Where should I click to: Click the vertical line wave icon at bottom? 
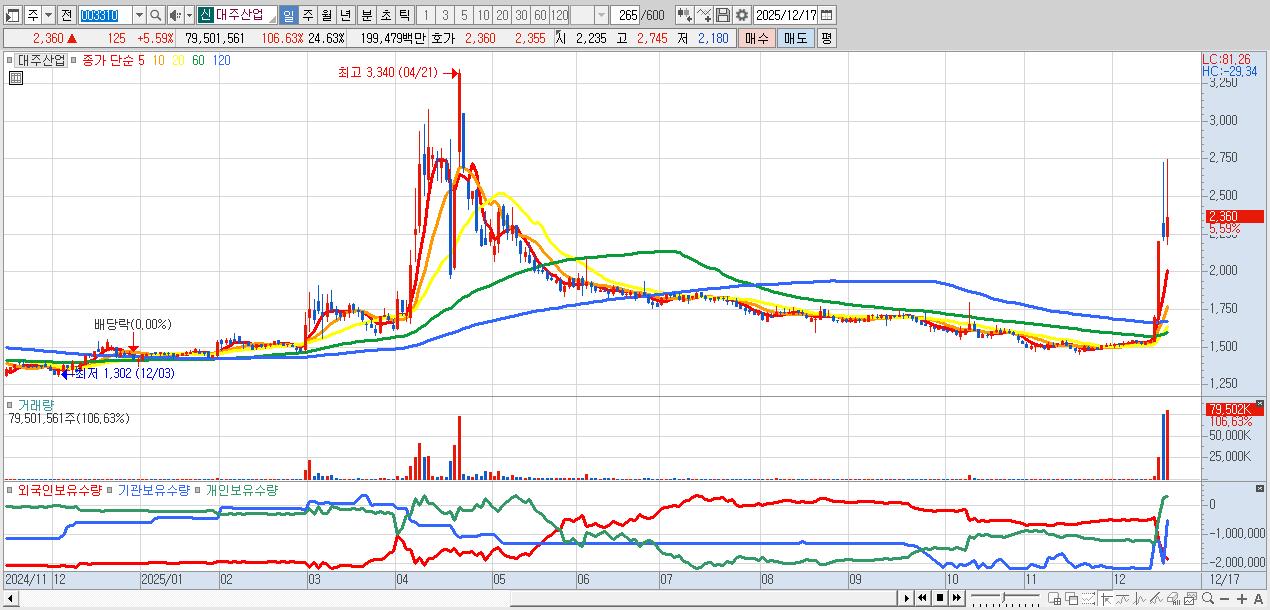[1140, 598]
